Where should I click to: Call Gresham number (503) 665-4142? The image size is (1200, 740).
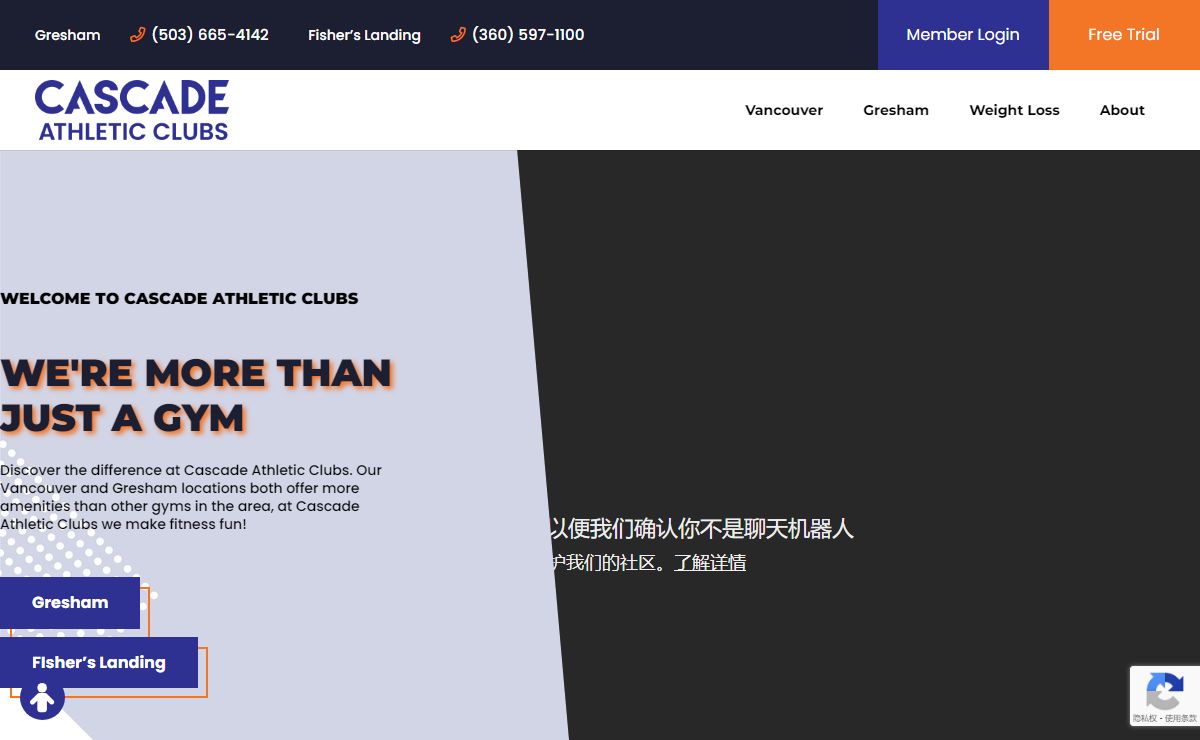[210, 35]
